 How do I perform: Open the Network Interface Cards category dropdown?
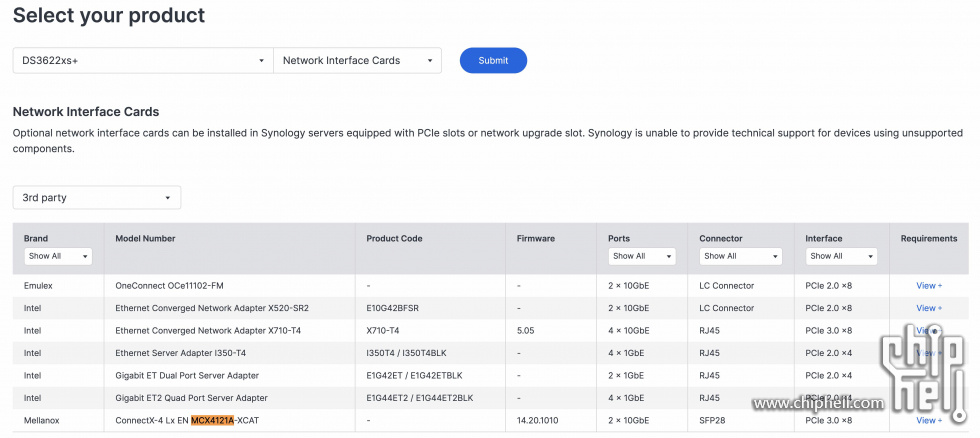point(358,61)
